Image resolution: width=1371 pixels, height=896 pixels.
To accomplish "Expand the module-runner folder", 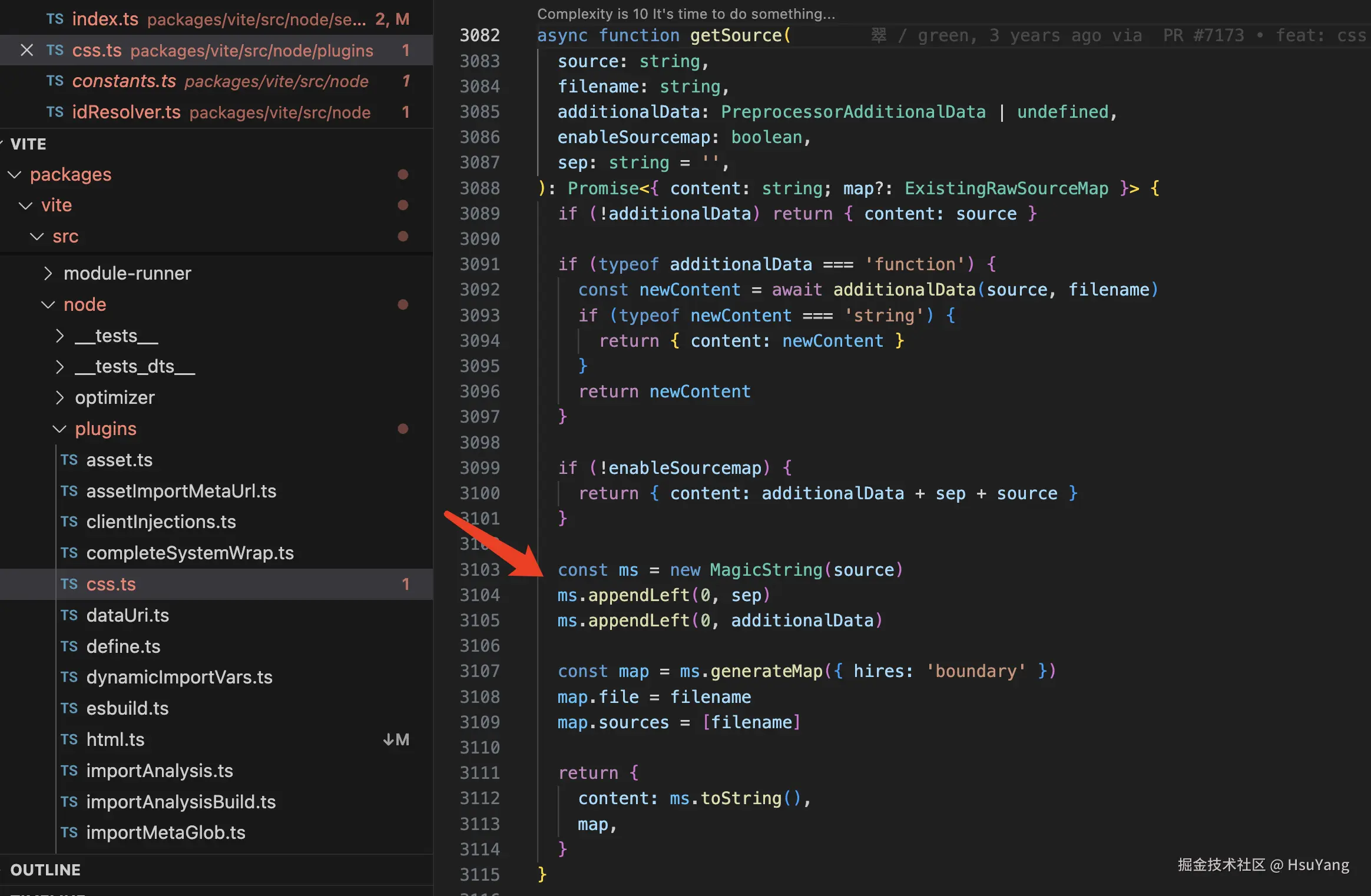I will [48, 273].
